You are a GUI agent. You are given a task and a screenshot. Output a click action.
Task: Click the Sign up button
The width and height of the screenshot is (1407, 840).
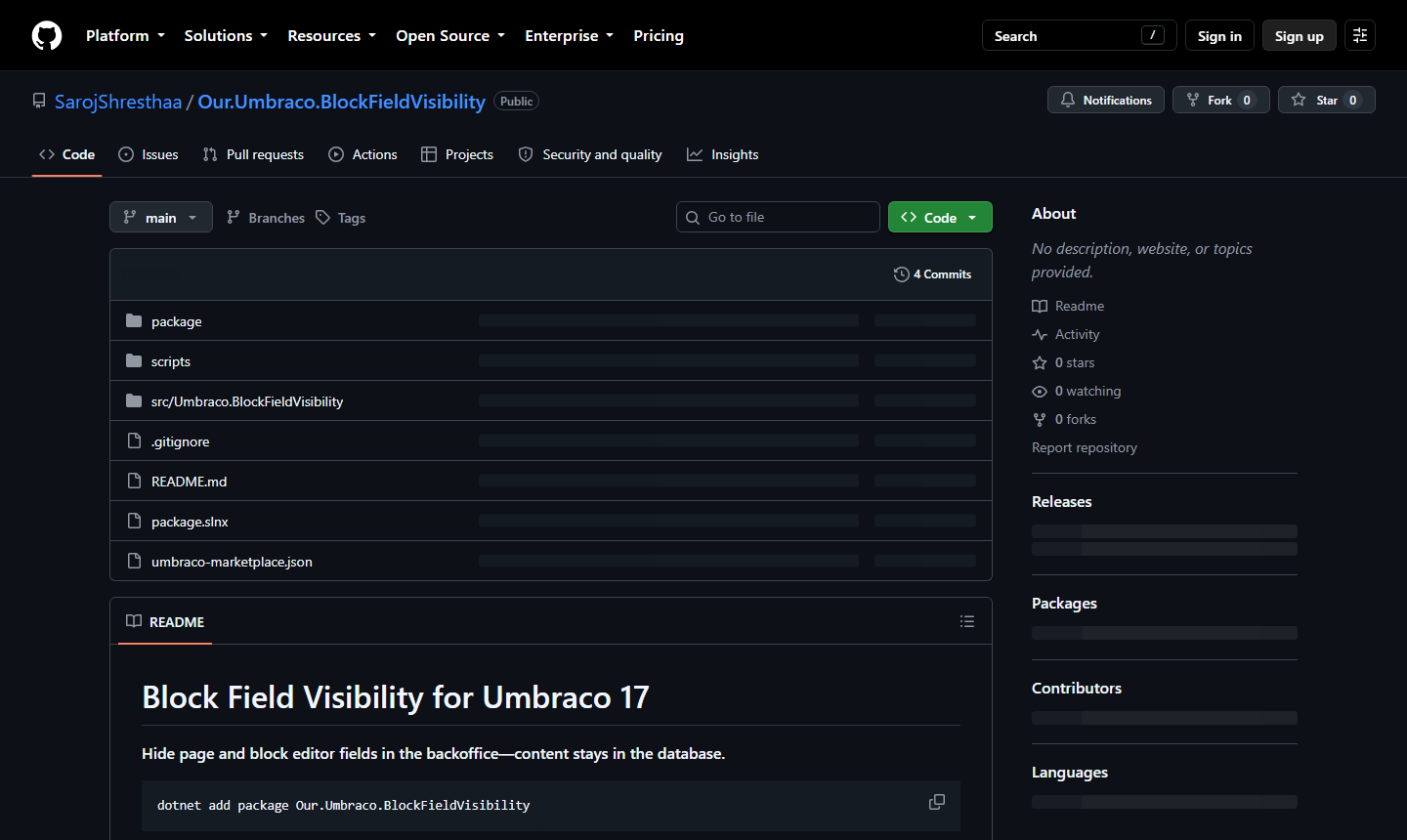tap(1299, 35)
